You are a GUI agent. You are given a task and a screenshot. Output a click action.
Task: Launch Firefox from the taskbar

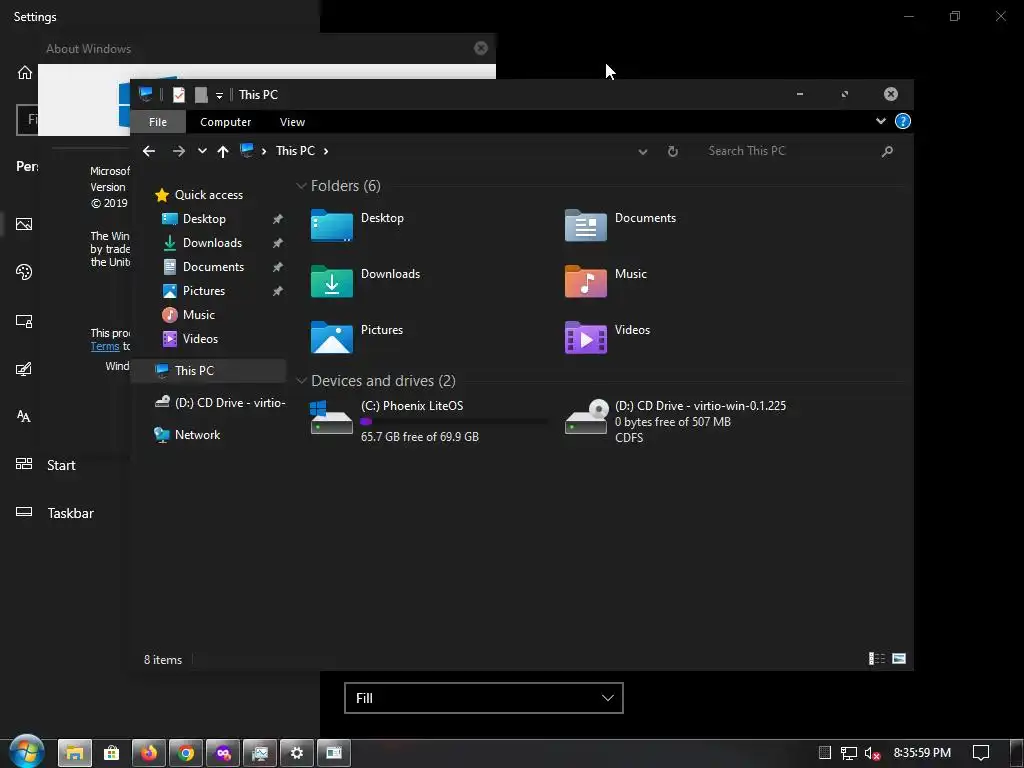pos(149,753)
